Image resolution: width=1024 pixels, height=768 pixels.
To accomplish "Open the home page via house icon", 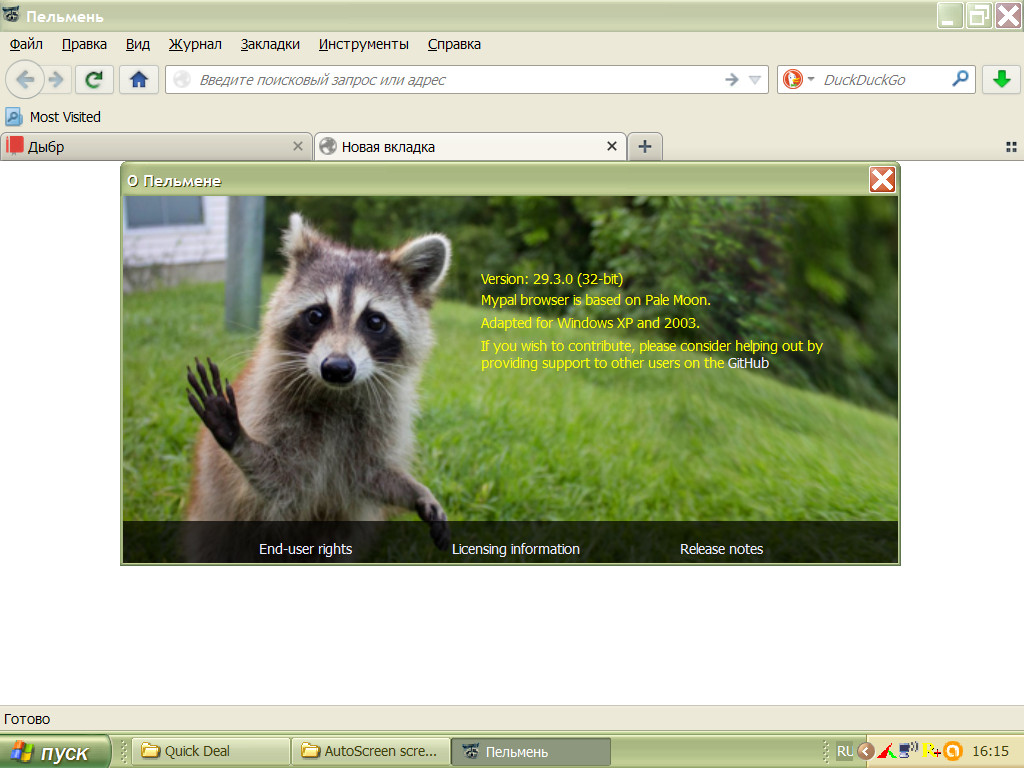I will tap(138, 80).
